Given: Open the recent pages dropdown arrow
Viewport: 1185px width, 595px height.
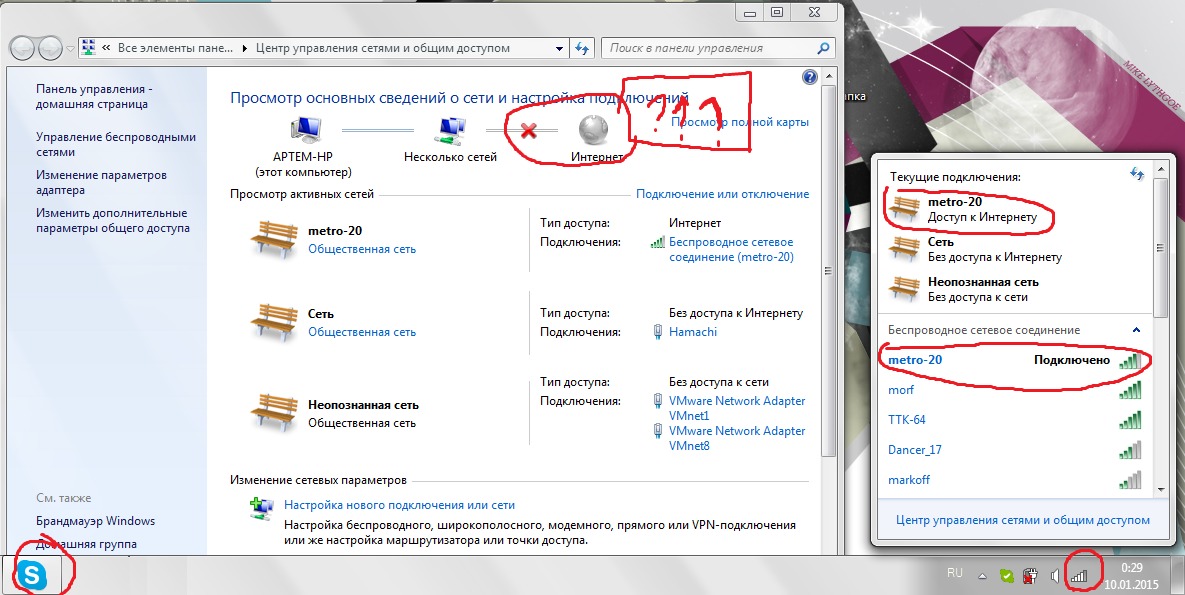Looking at the screenshot, I should [x=70, y=48].
